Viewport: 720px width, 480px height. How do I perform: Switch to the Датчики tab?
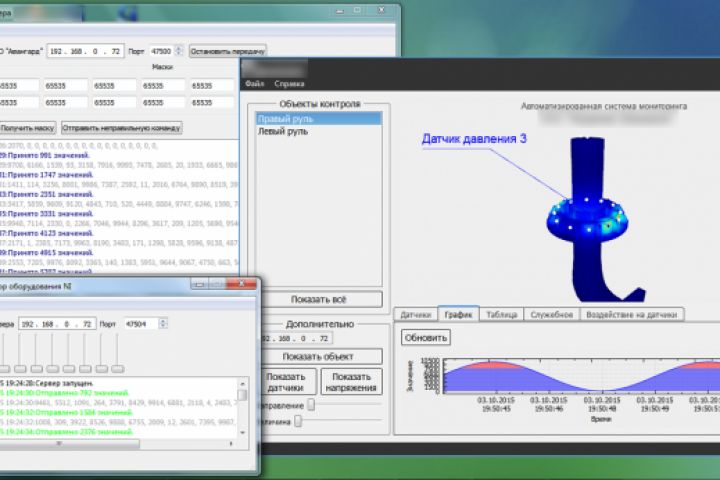point(416,315)
